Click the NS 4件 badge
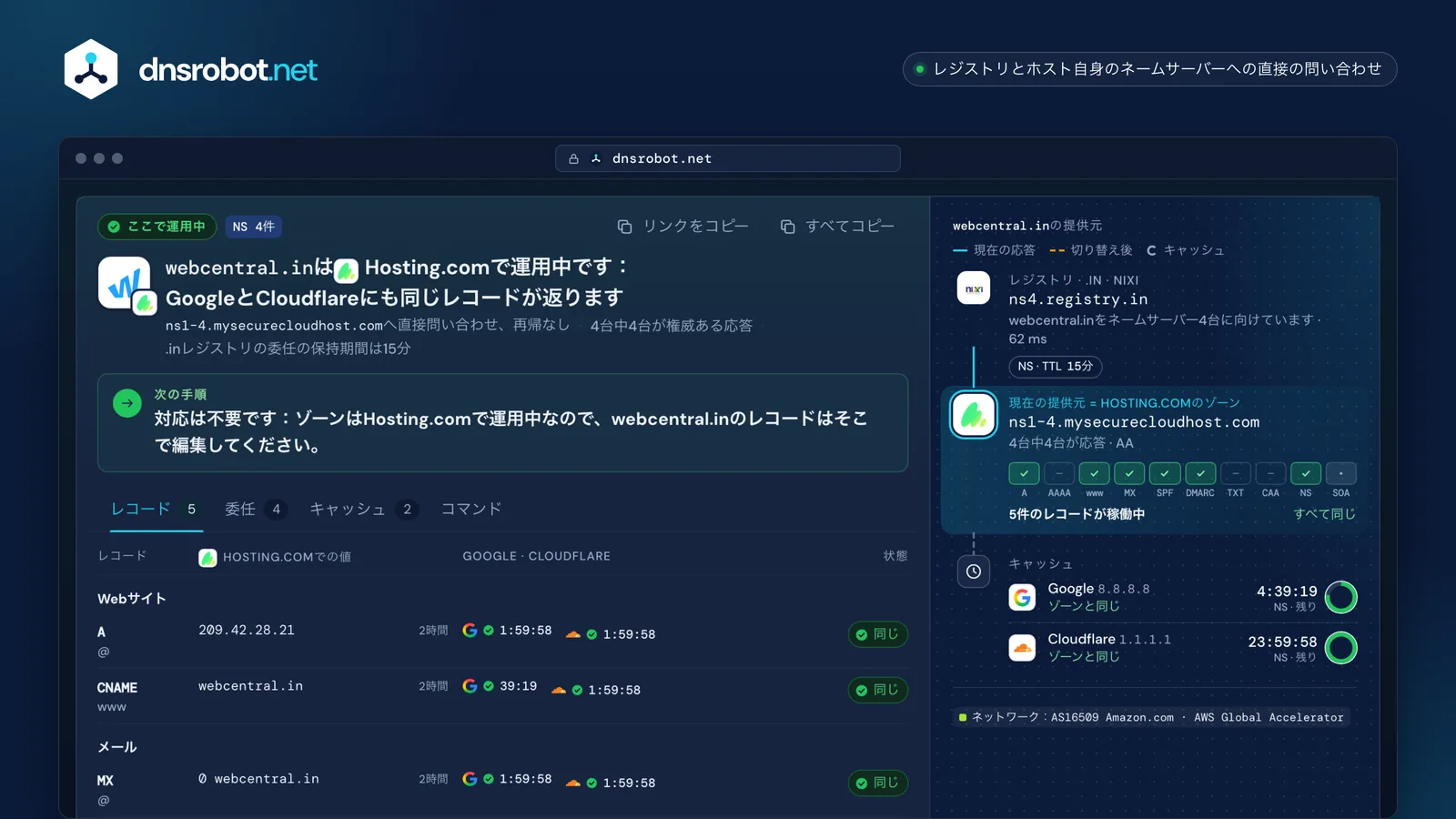The height and width of the screenshot is (819, 1456). point(253,227)
